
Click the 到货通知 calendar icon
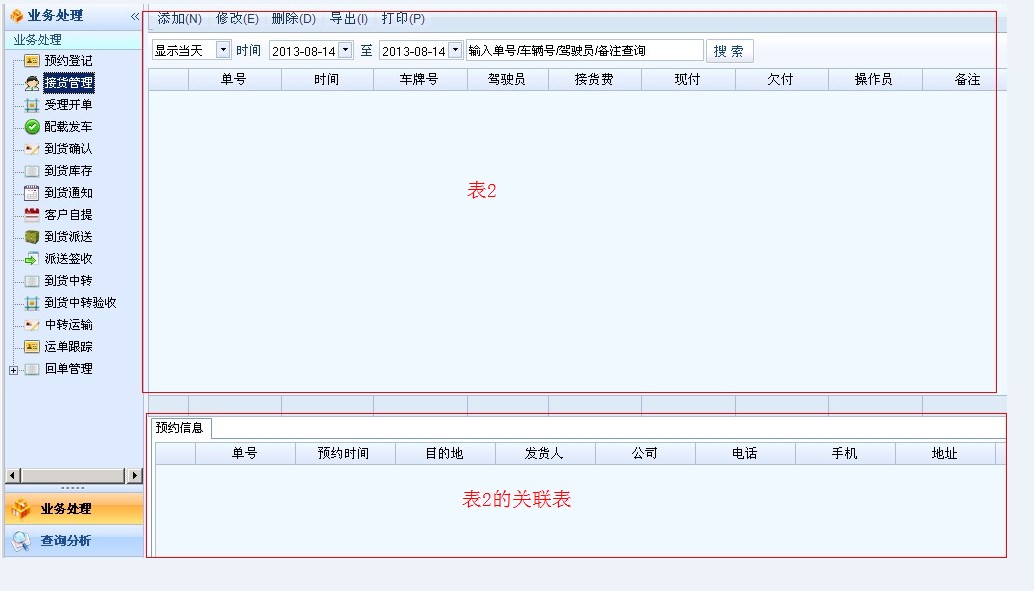pyautogui.click(x=32, y=193)
